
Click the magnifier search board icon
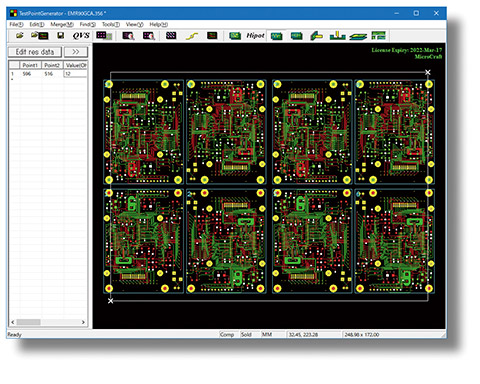coord(128,36)
